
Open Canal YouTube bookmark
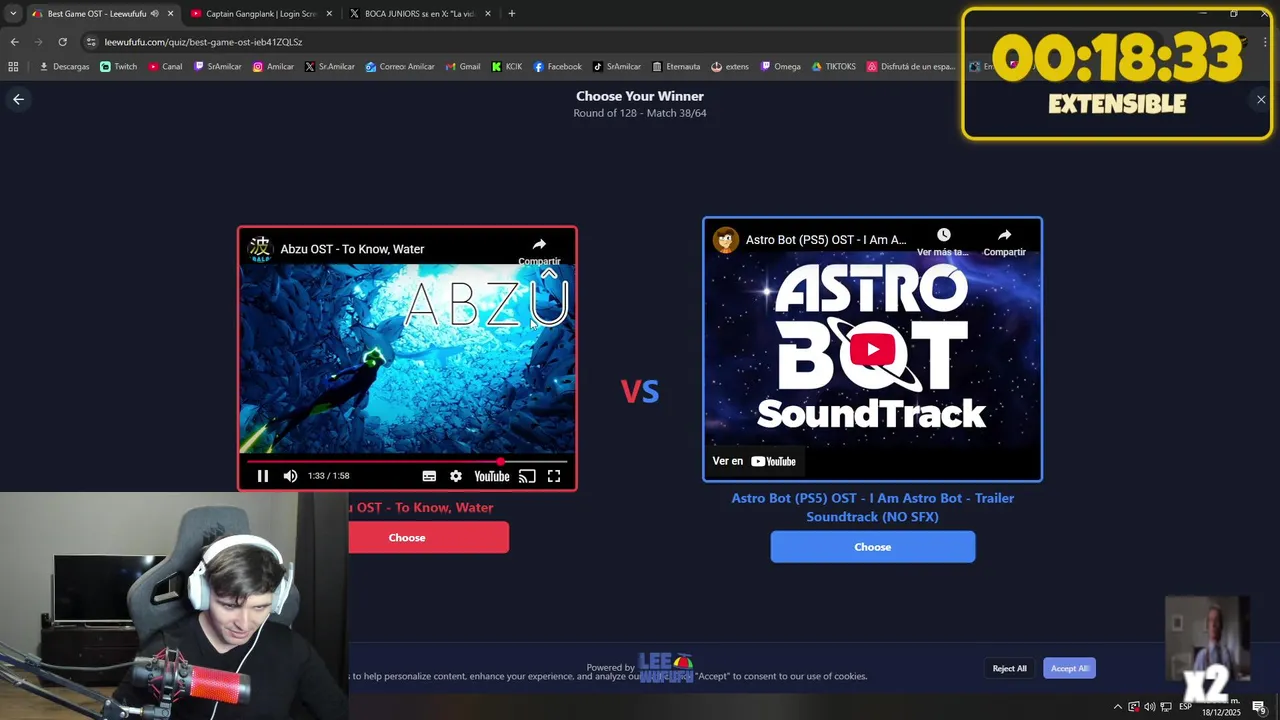(x=165, y=67)
